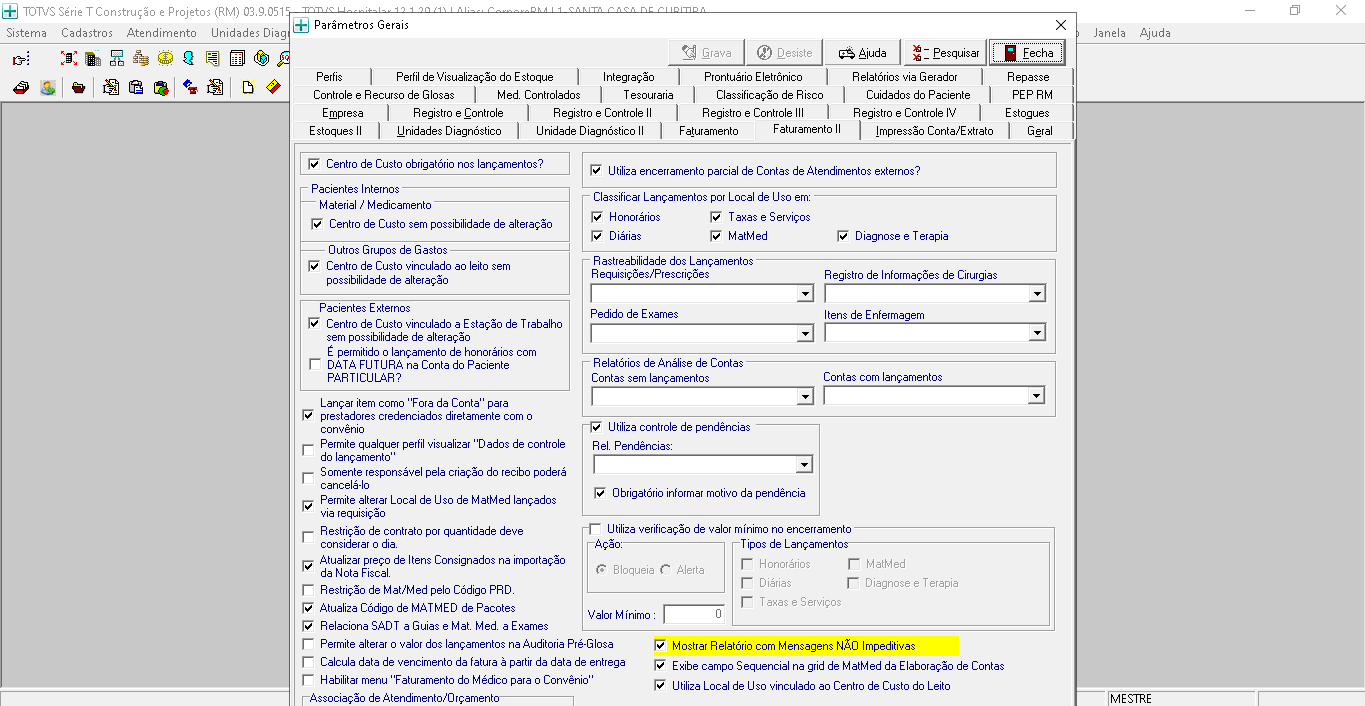The image size is (1365, 706).
Task: Click the user with green plus icon
Action: (46, 87)
